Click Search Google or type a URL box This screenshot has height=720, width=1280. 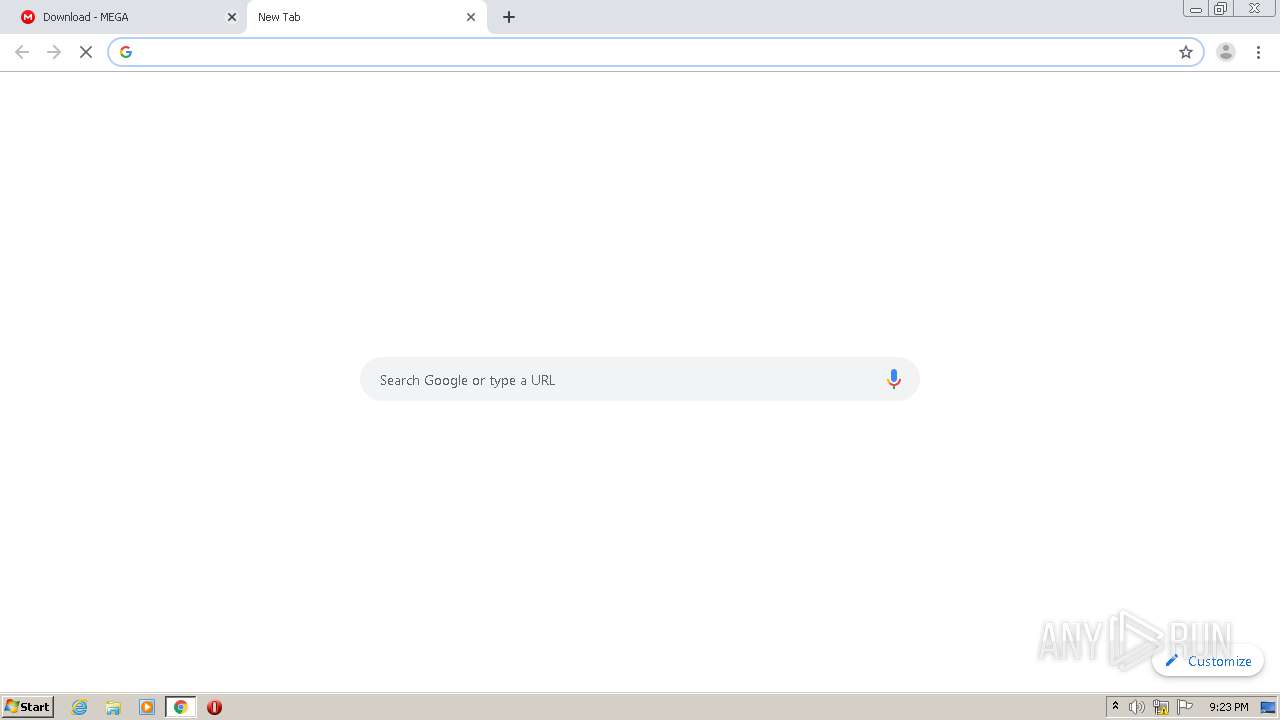pyautogui.click(x=640, y=379)
